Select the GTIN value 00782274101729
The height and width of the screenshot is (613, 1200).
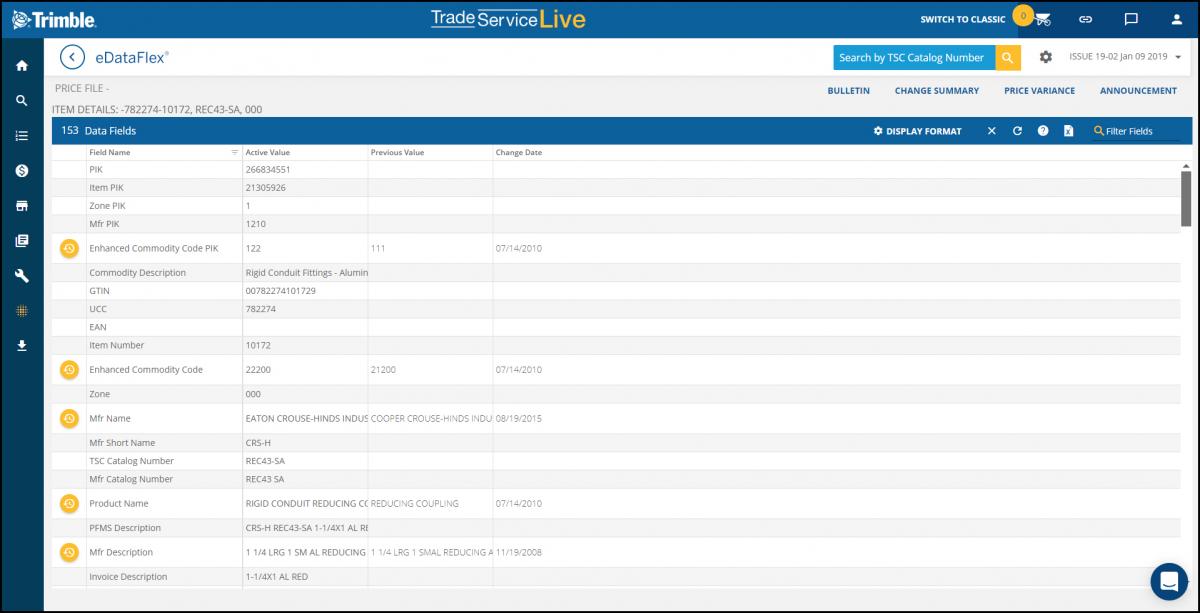(x=280, y=290)
